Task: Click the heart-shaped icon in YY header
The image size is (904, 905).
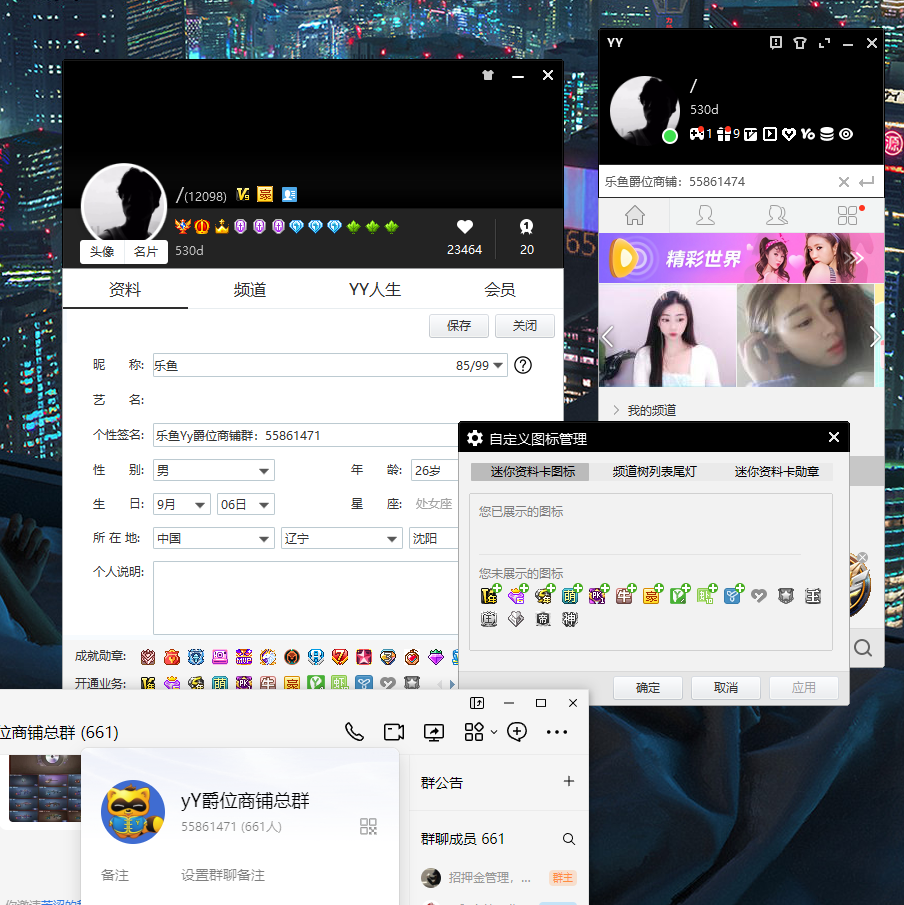Action: (x=789, y=134)
